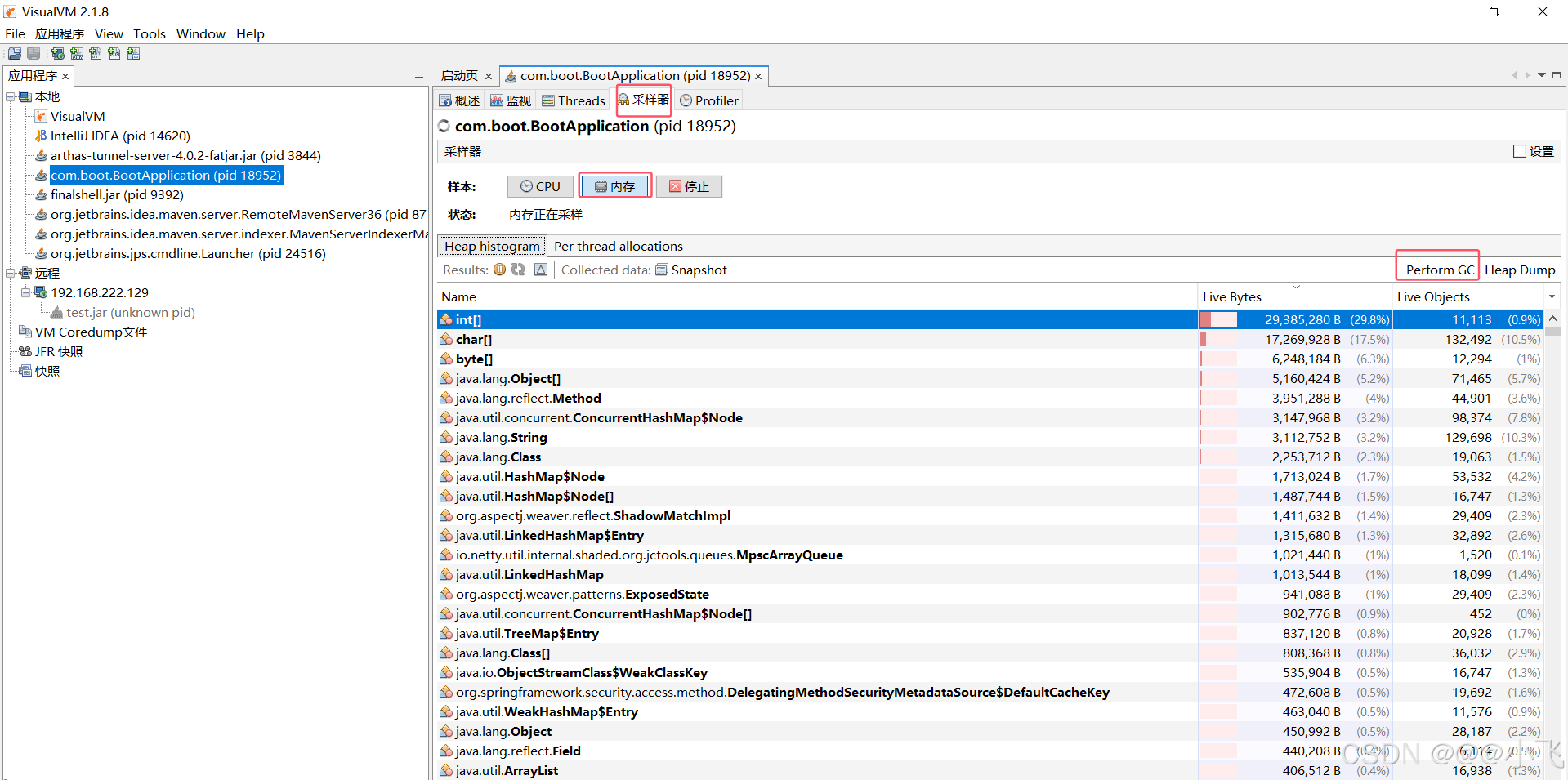Screen dimensions: 1568x780
Task: Click the int[] class icon in the first row
Action: [446, 319]
